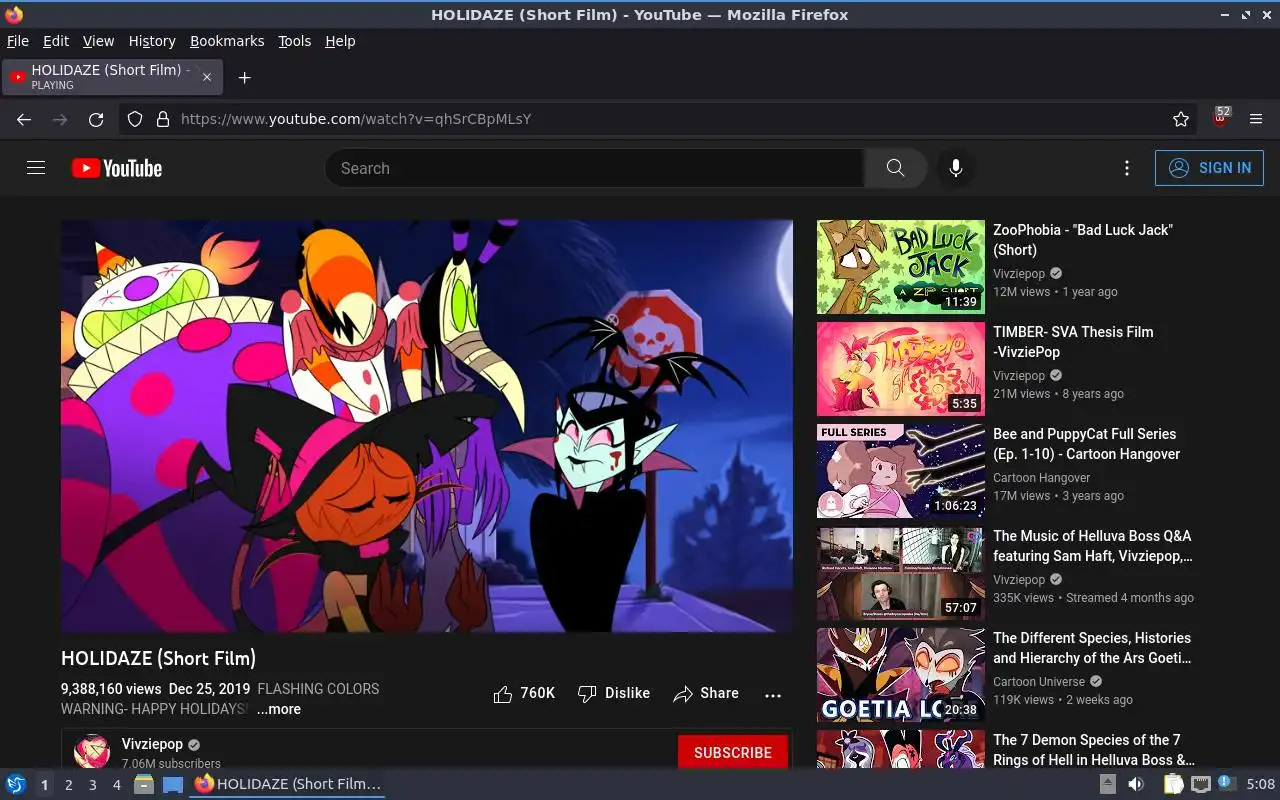This screenshot has width=1280, height=800.
Task: Click the SIGN IN button
Action: tap(1209, 168)
